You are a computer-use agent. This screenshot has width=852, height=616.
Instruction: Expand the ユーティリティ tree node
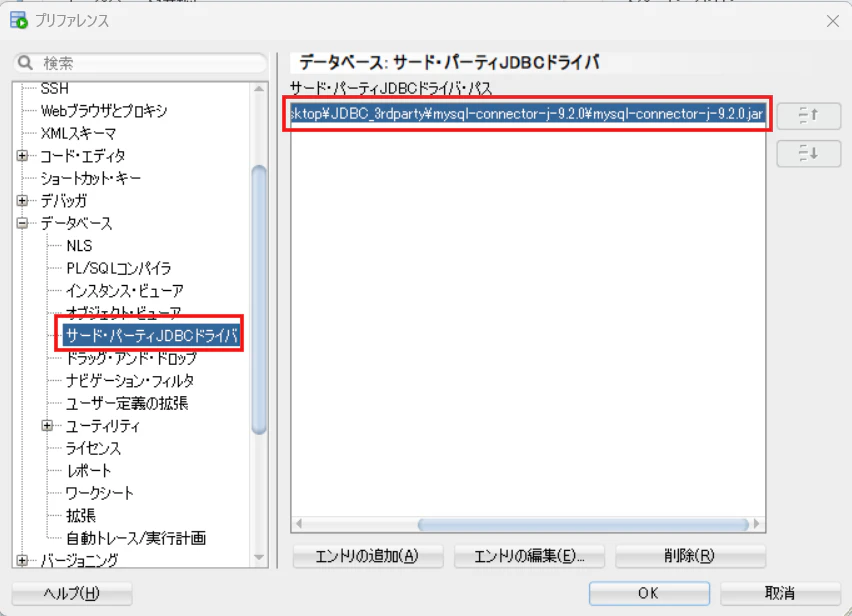pos(47,426)
